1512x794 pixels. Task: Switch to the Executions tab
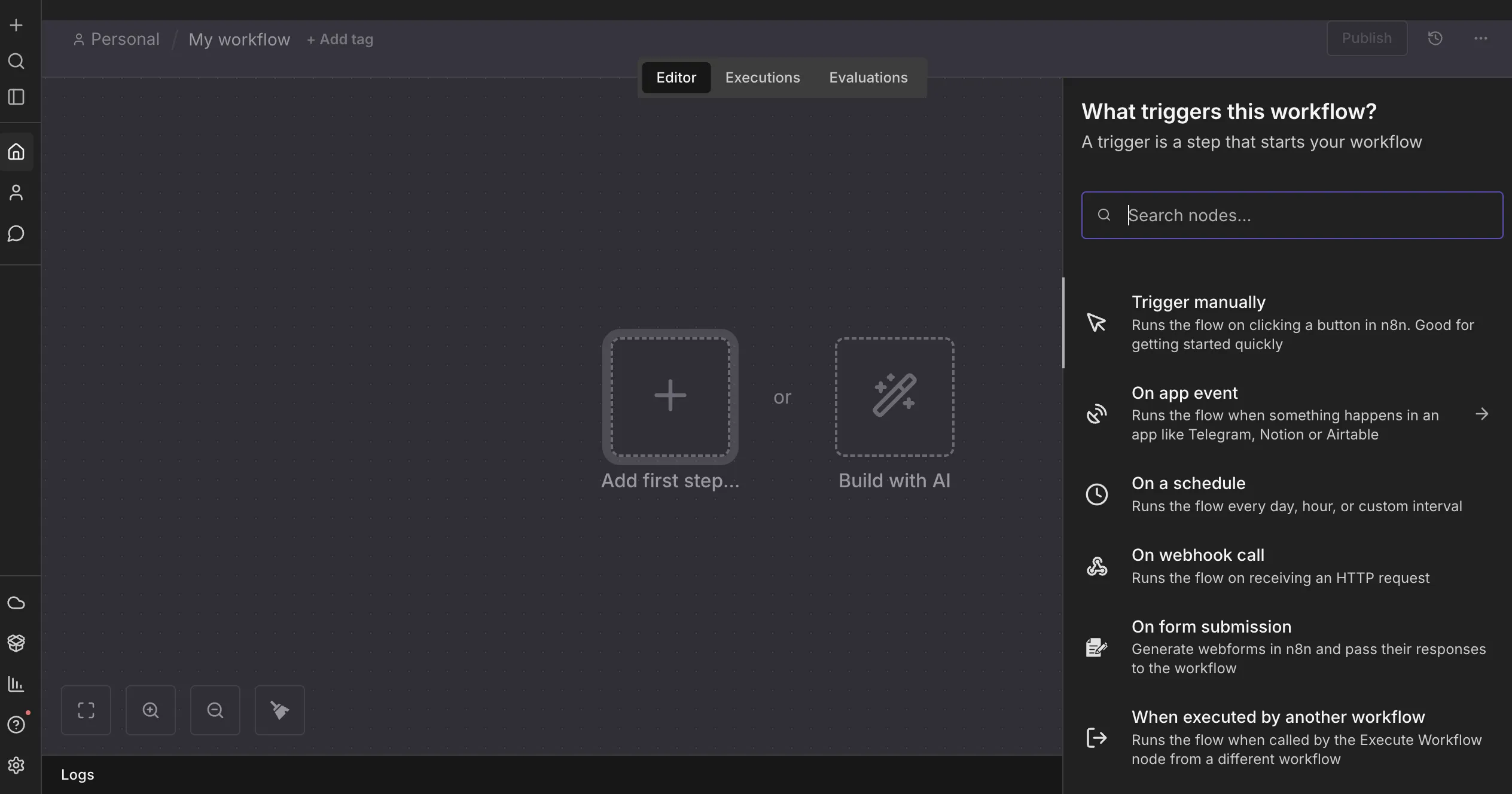click(762, 77)
